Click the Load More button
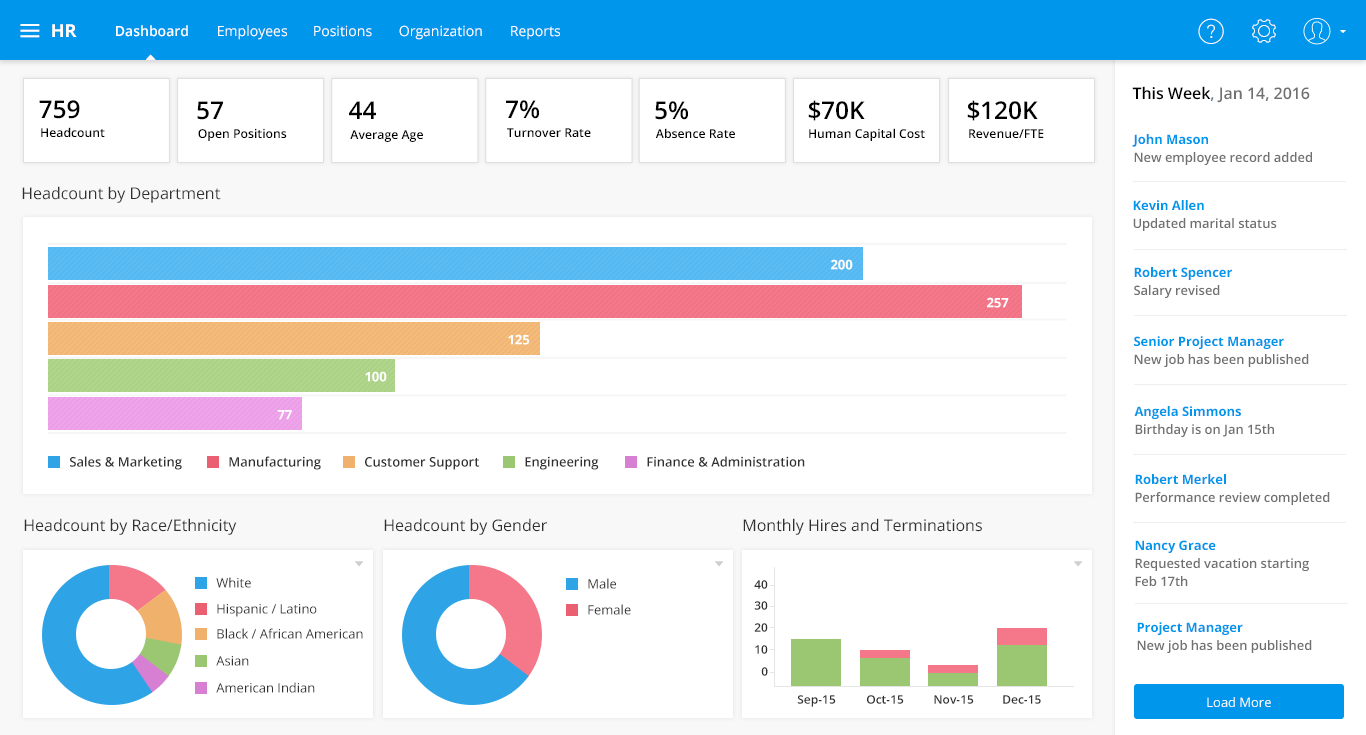The height and width of the screenshot is (735, 1366). pyautogui.click(x=1238, y=702)
